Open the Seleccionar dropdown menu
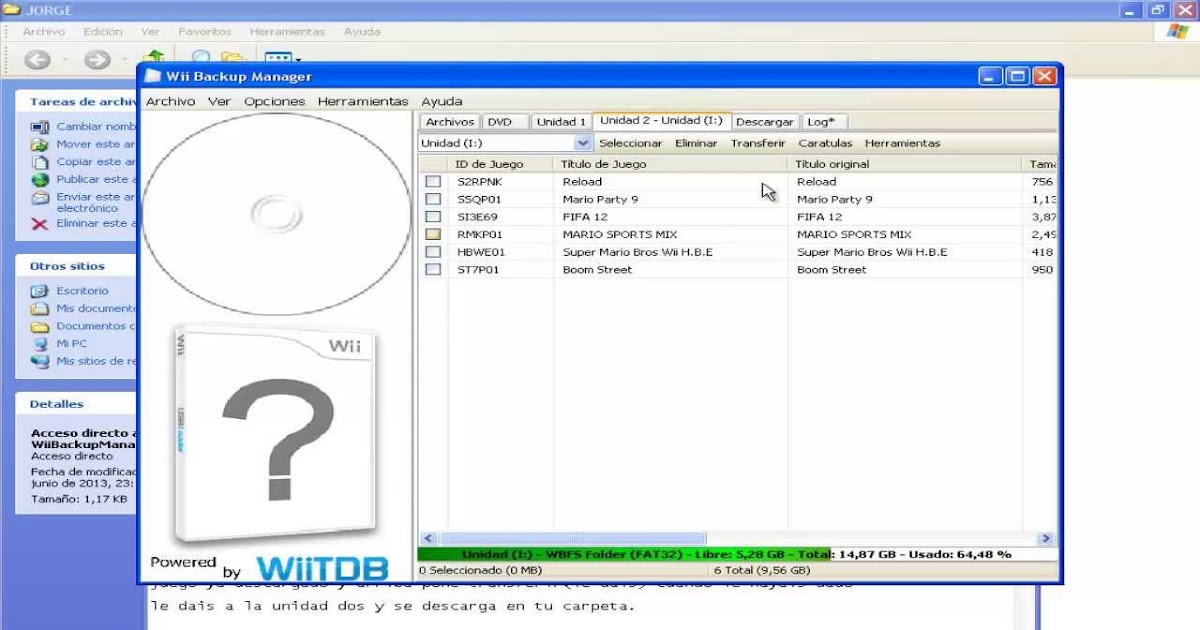The height and width of the screenshot is (630, 1200). 630,143
